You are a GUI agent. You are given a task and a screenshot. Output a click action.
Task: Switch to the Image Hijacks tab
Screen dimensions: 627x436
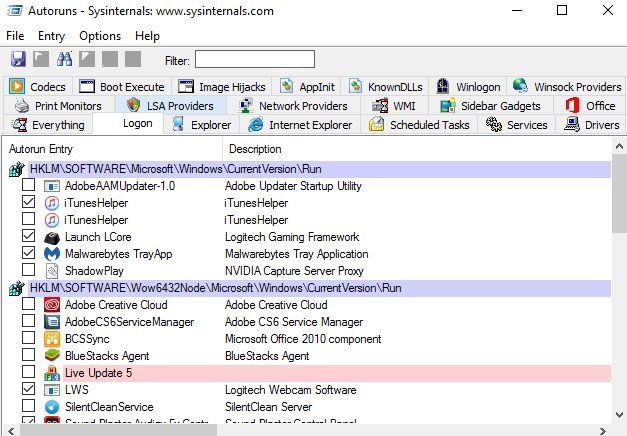[222, 87]
